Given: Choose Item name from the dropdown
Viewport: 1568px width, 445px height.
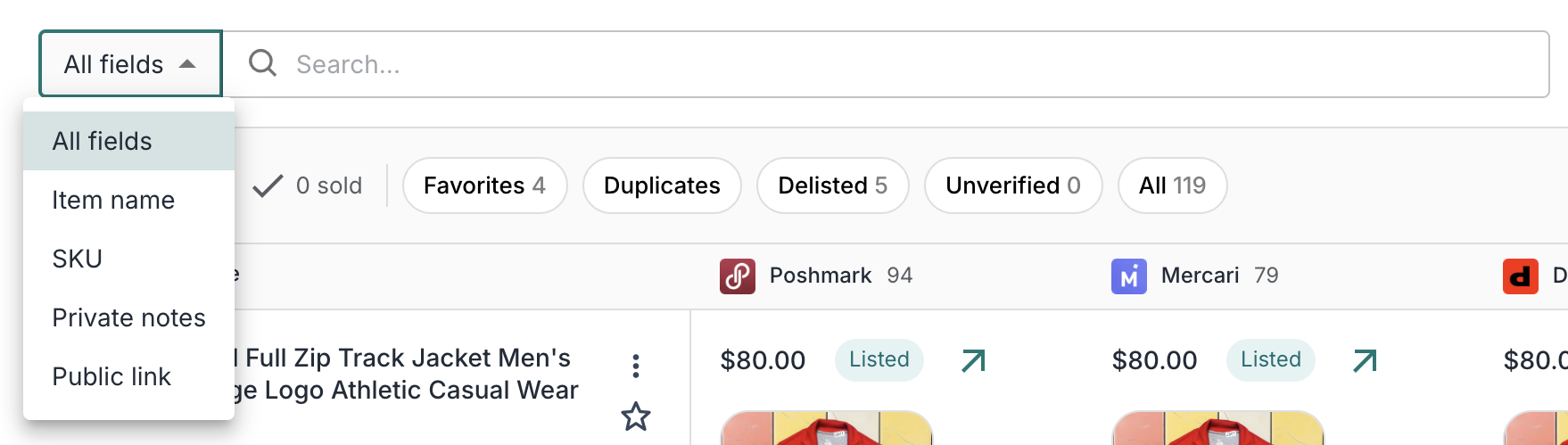Looking at the screenshot, I should click(113, 200).
